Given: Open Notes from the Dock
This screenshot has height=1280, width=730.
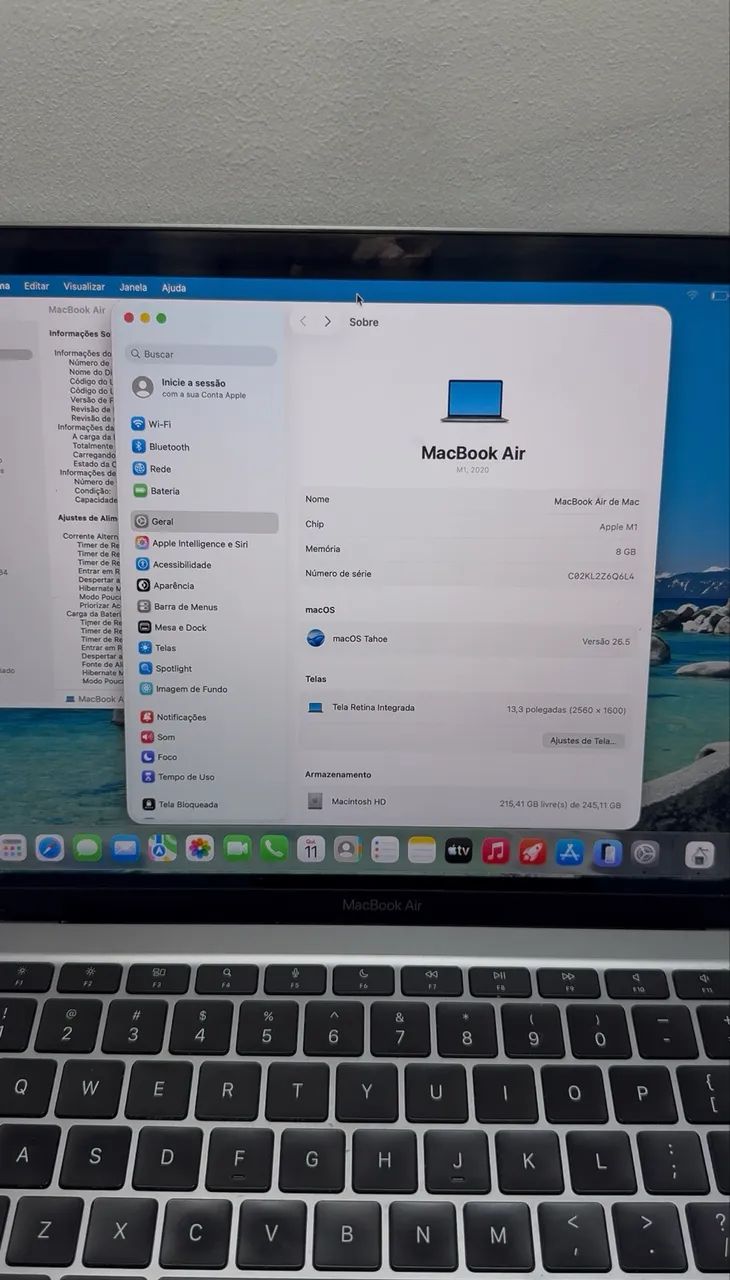Looking at the screenshot, I should (422, 850).
